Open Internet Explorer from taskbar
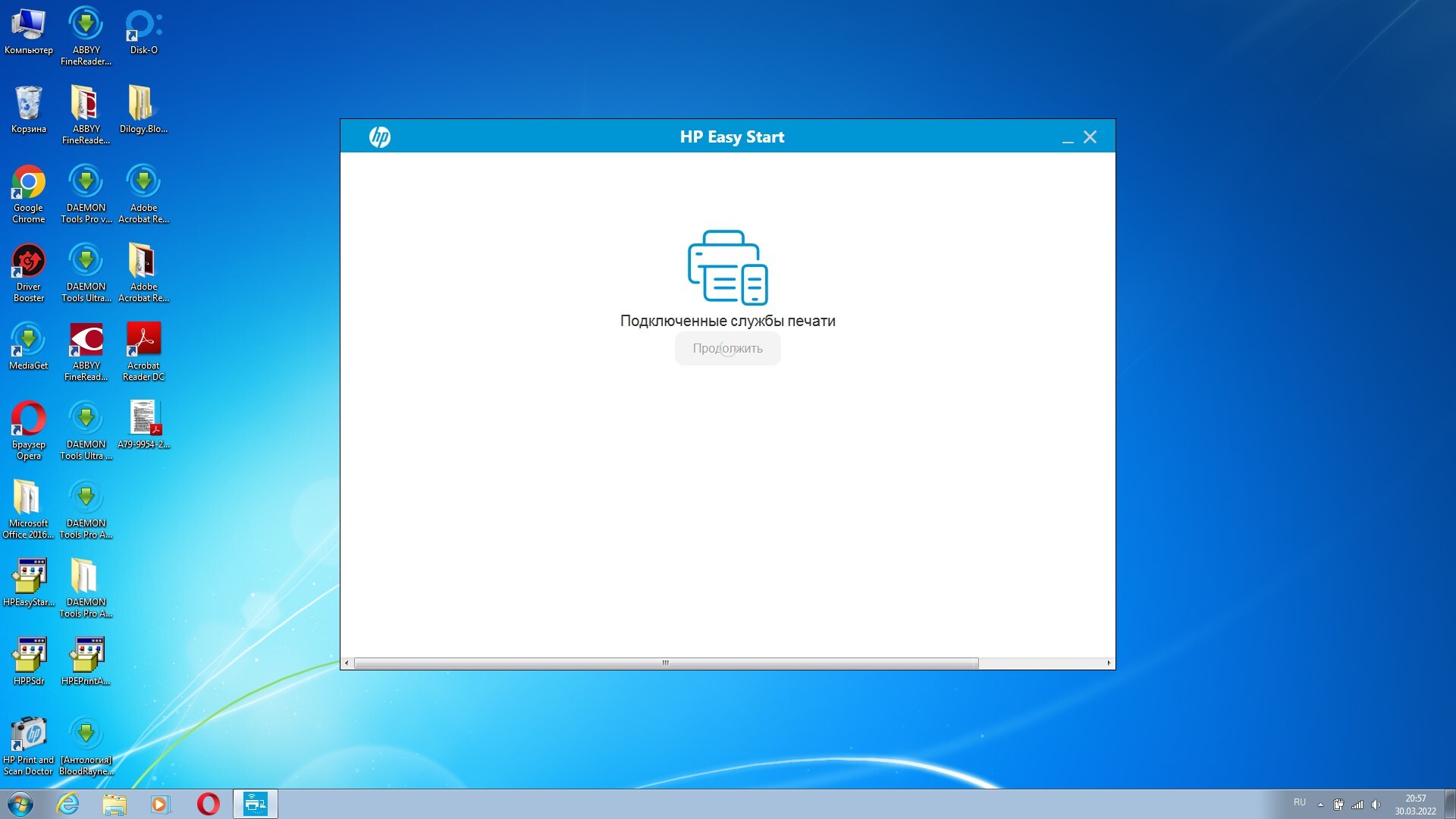Screen dimensions: 1456x819 (68, 804)
